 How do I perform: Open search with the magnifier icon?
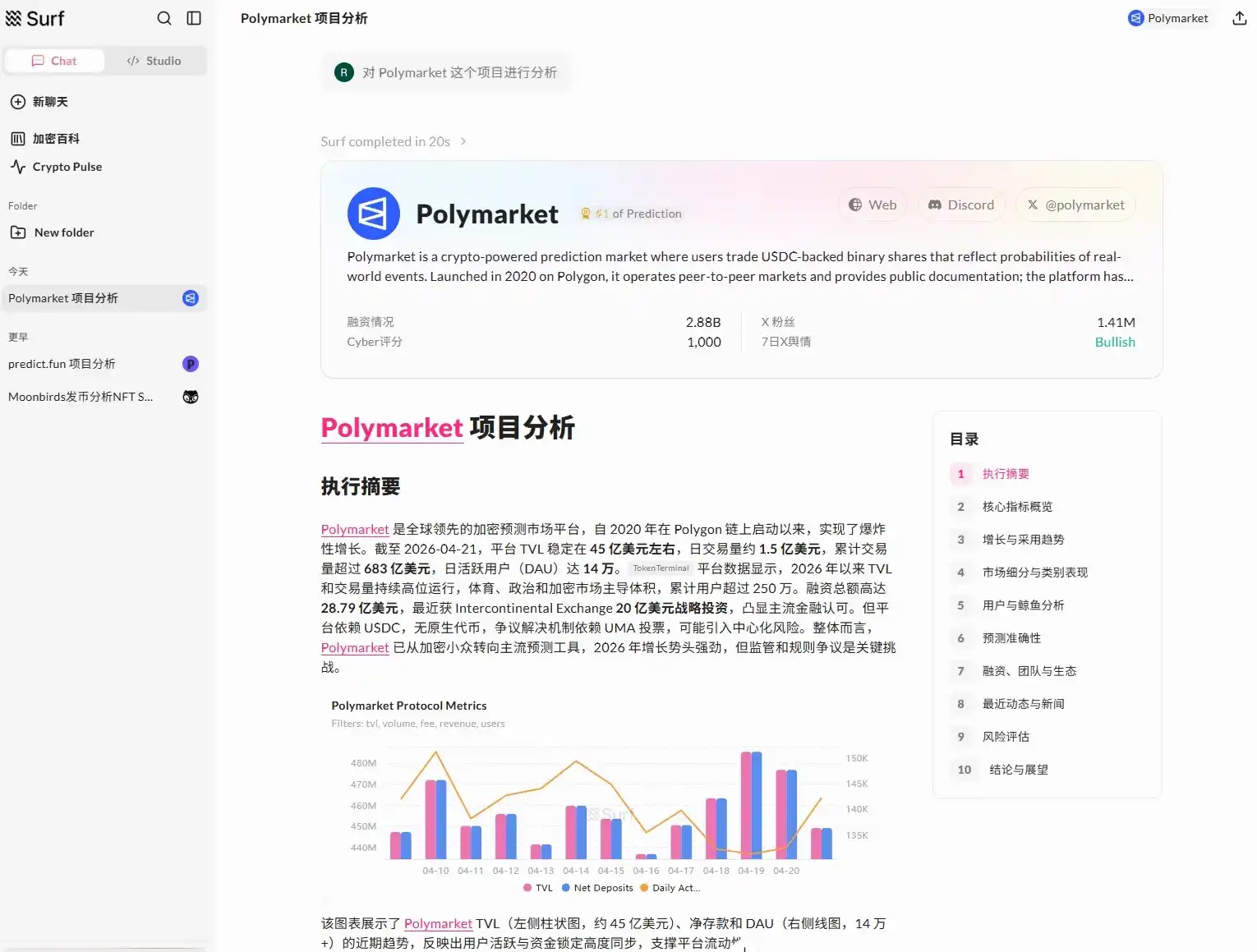[x=164, y=18]
